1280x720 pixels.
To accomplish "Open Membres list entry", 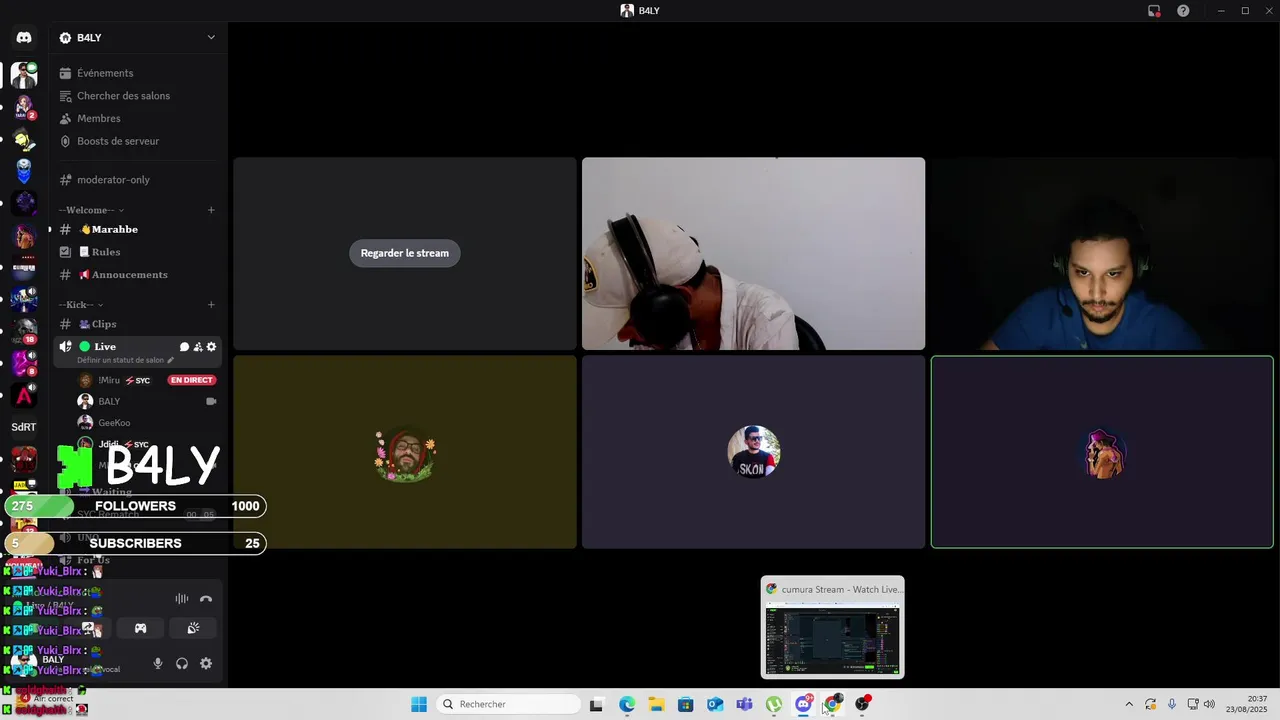I will pos(138,118).
